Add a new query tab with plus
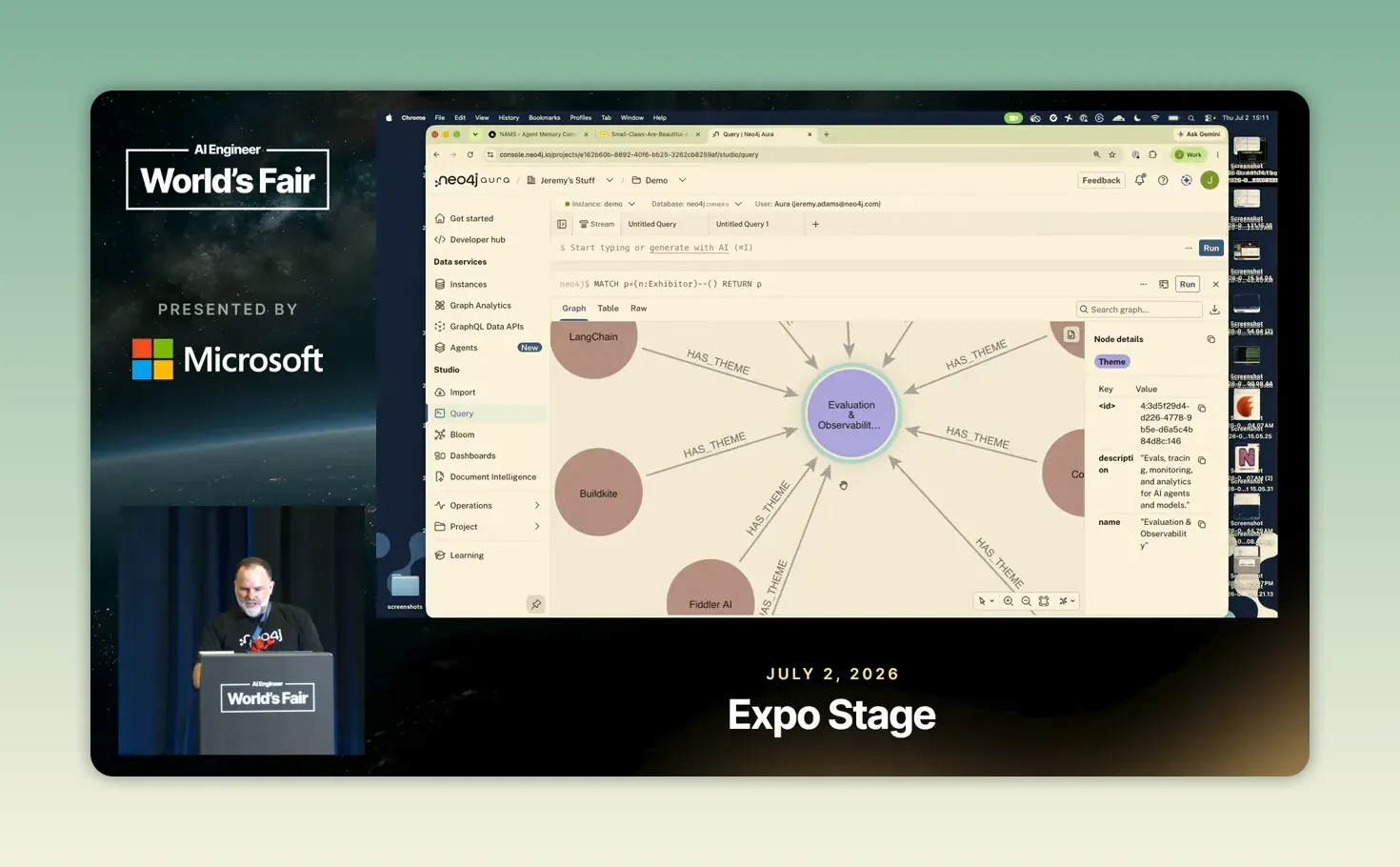The image size is (1400, 867). click(x=815, y=224)
